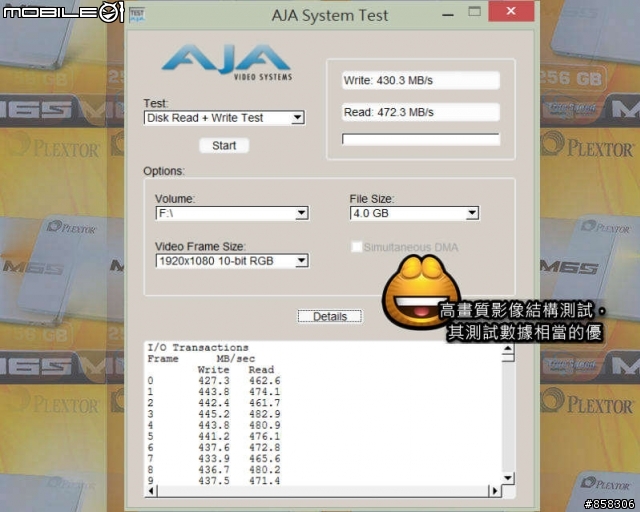Screen dimensions: 640x512
Task: Click the Details button
Action: (330, 316)
